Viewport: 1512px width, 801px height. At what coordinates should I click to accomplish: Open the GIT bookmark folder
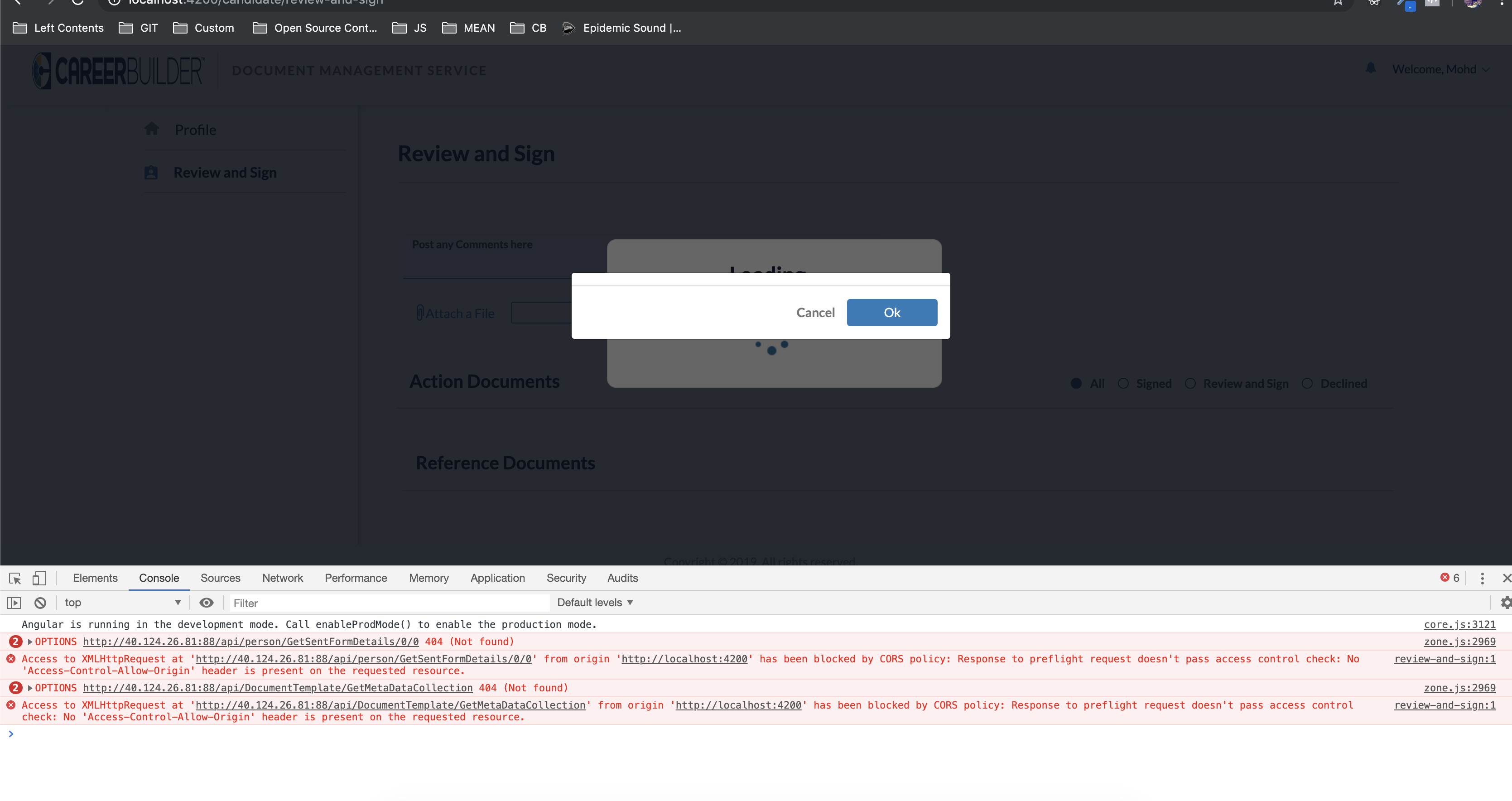pos(138,28)
